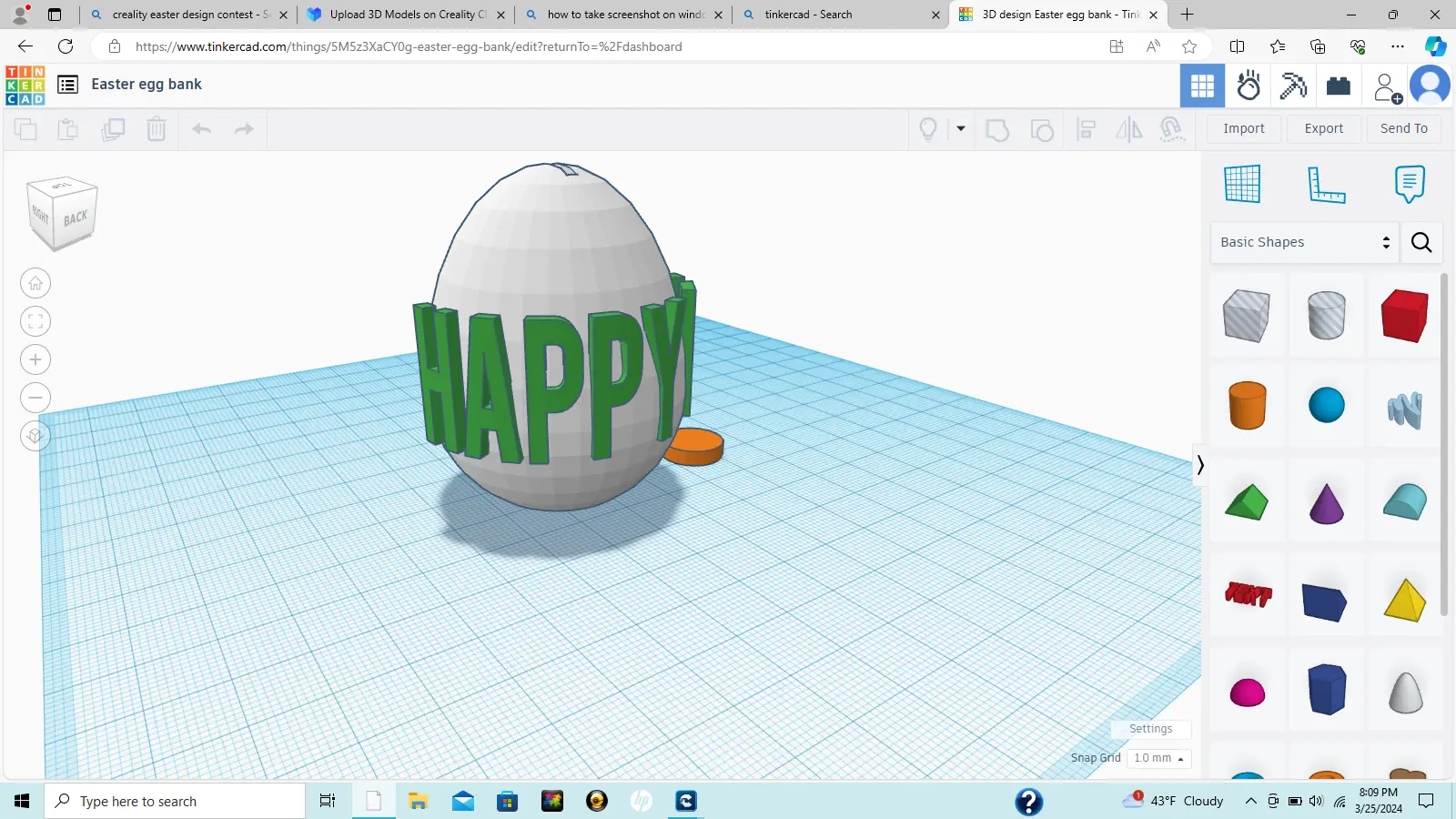Zoom in on the 3D workspace
The height and width of the screenshot is (819, 1456).
[35, 359]
